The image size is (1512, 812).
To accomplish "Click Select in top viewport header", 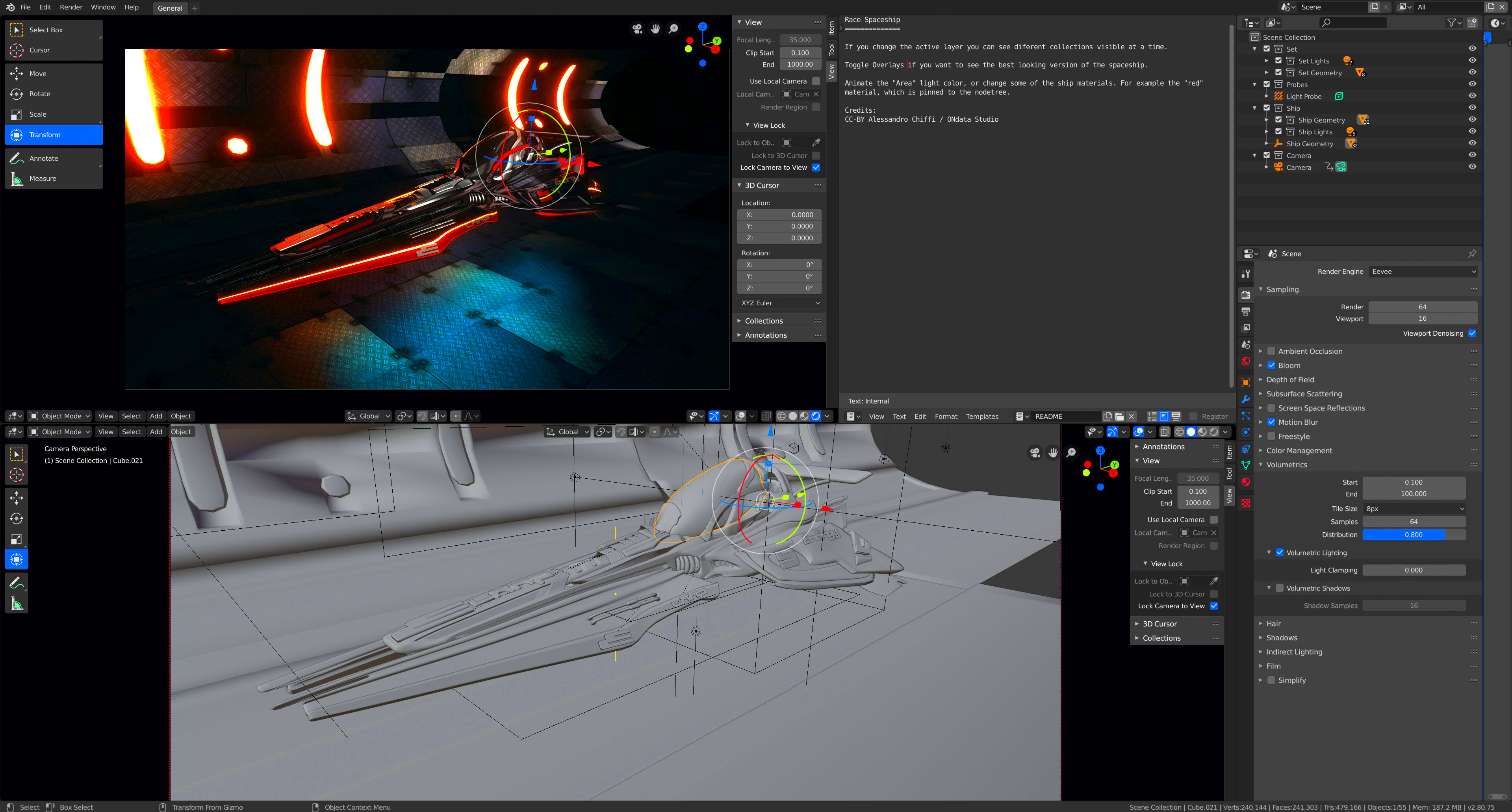I will tap(132, 416).
